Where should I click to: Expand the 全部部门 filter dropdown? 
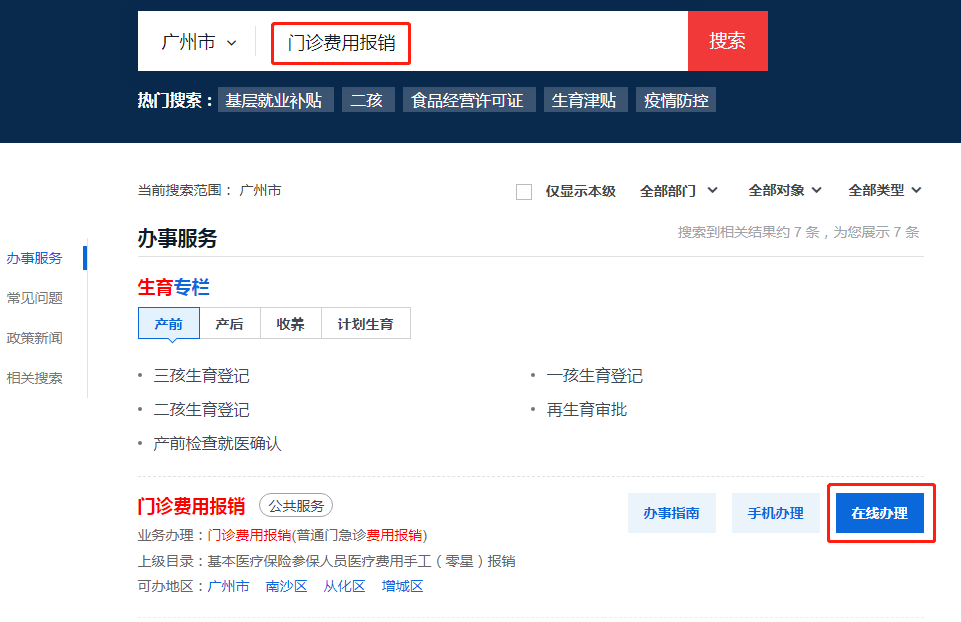tap(678, 190)
